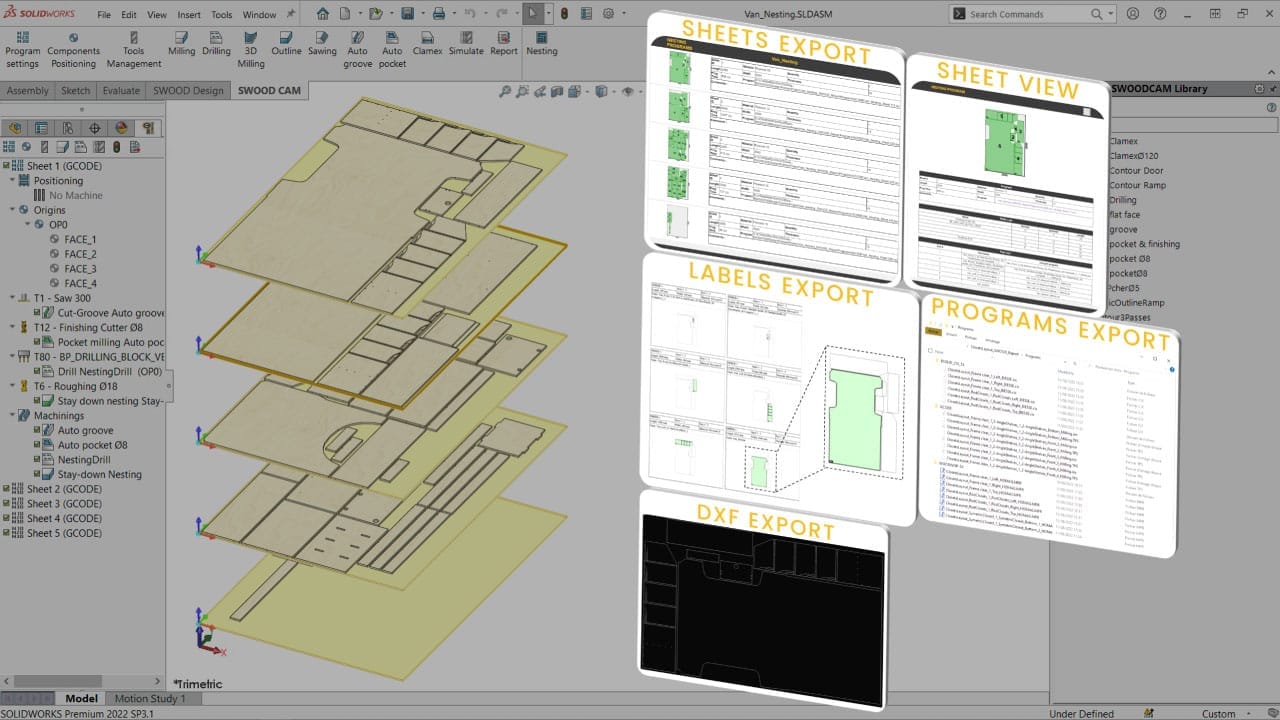This screenshot has height=720, width=1280.
Task: Open the File menu
Action: point(104,15)
